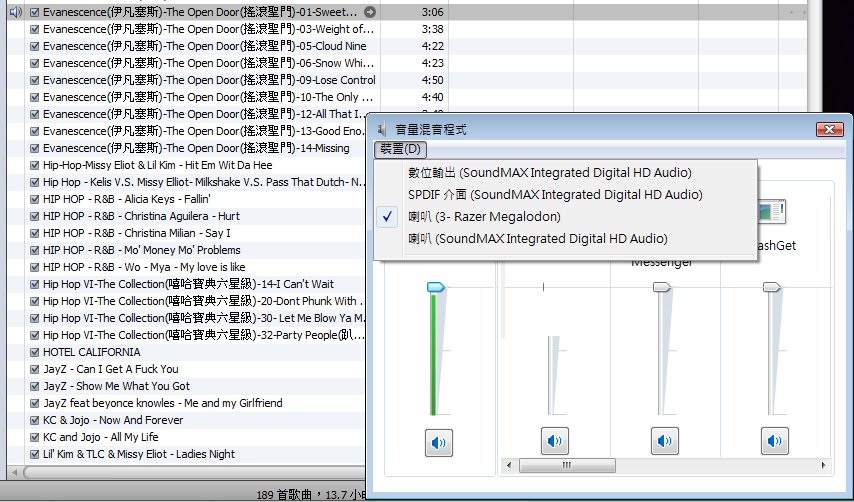The height and width of the screenshot is (502, 854).
Task: Click the FlashGet volume slider handle
Action: (x=772, y=286)
